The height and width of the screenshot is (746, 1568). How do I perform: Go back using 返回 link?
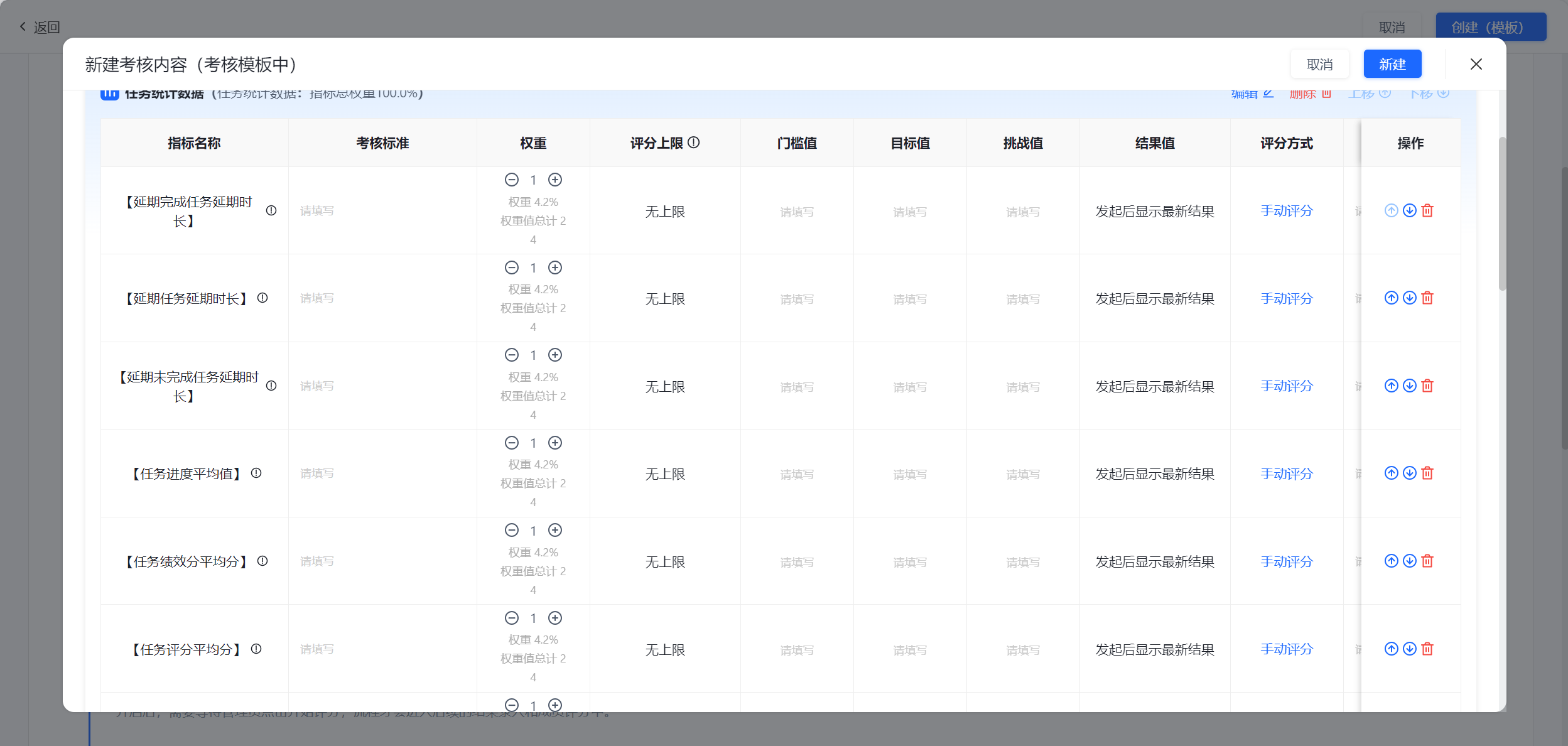coord(40,27)
